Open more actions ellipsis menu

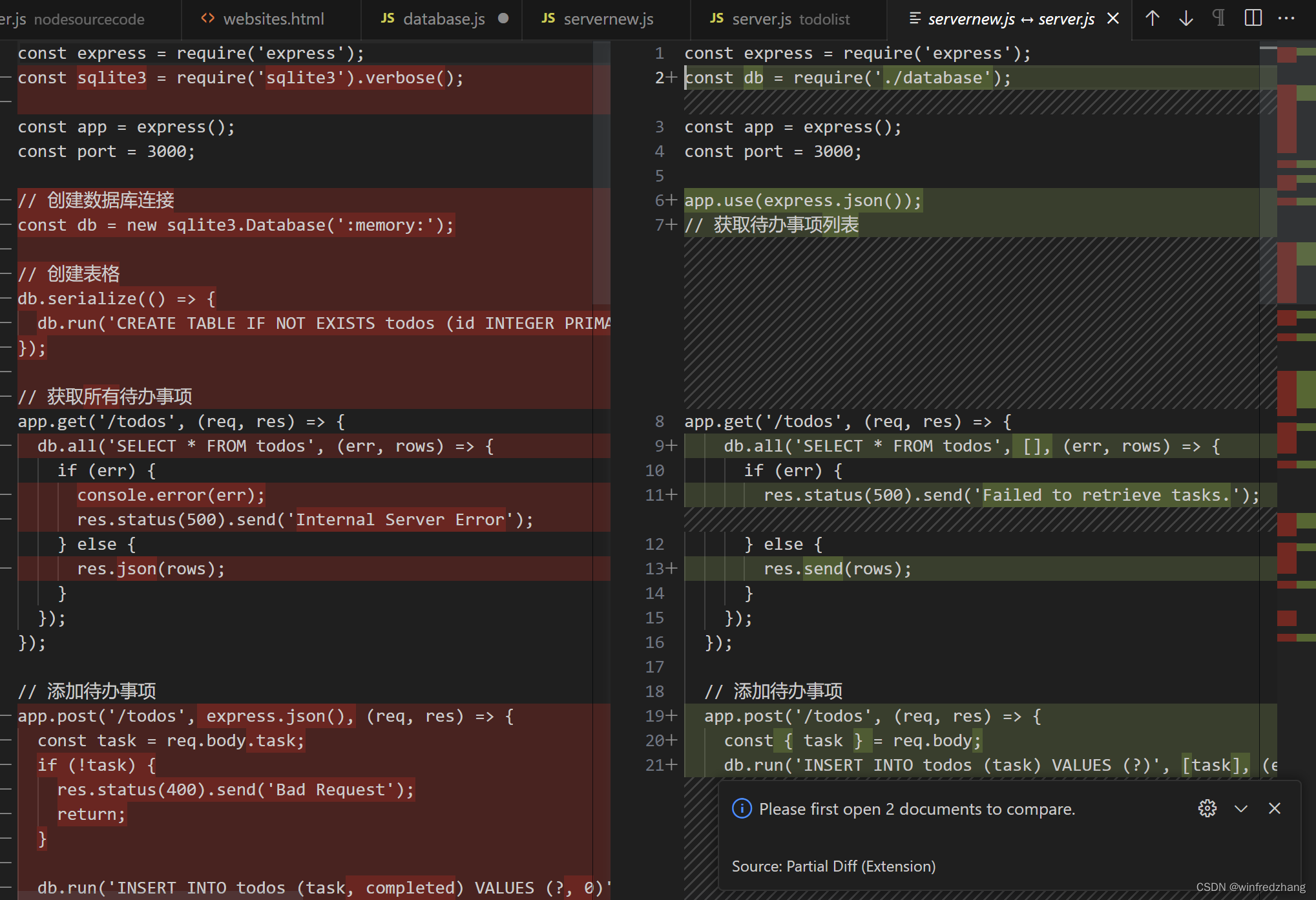point(1286,18)
